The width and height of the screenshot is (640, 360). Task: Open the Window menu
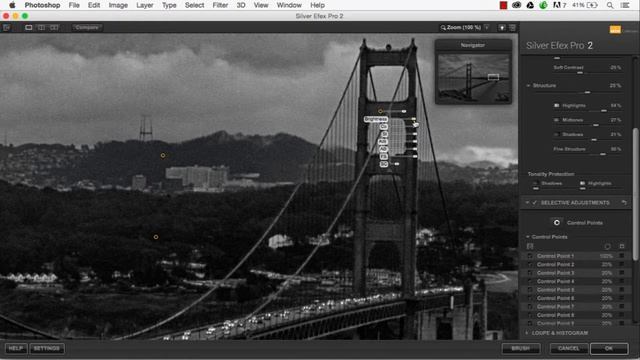click(289, 5)
